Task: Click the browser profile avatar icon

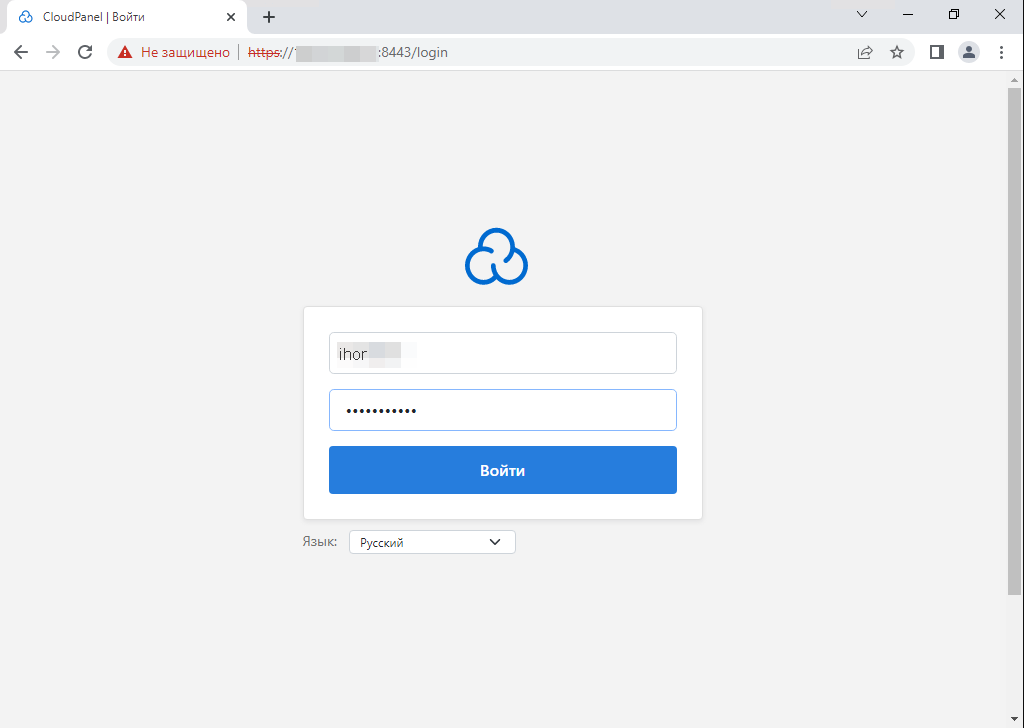Action: (969, 52)
